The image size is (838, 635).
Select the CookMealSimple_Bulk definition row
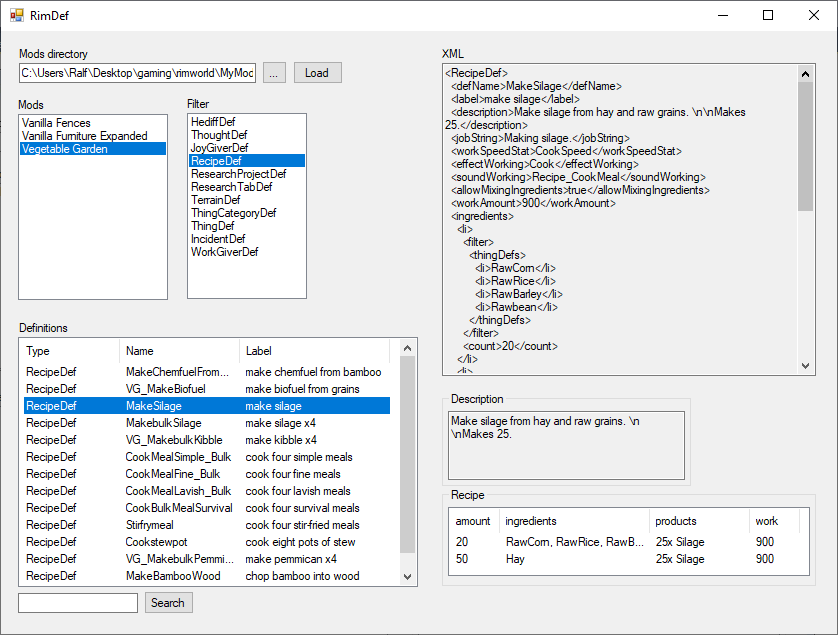207,457
